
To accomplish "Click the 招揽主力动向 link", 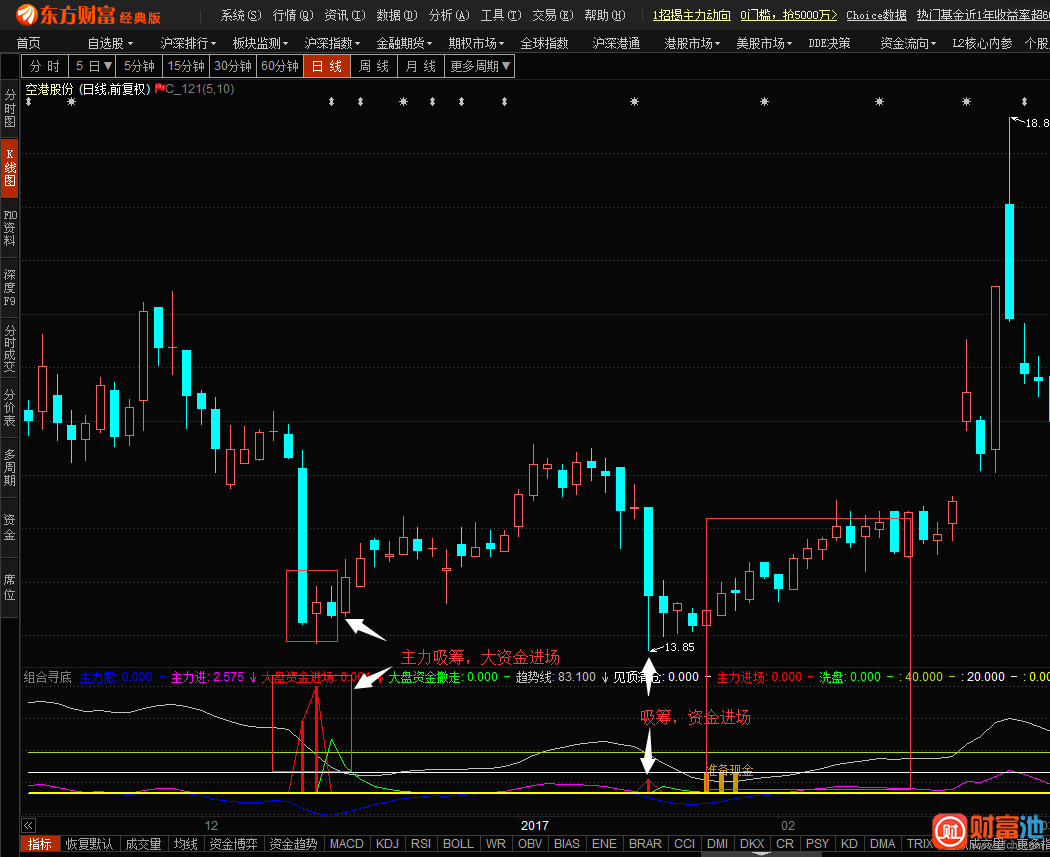I will (691, 15).
